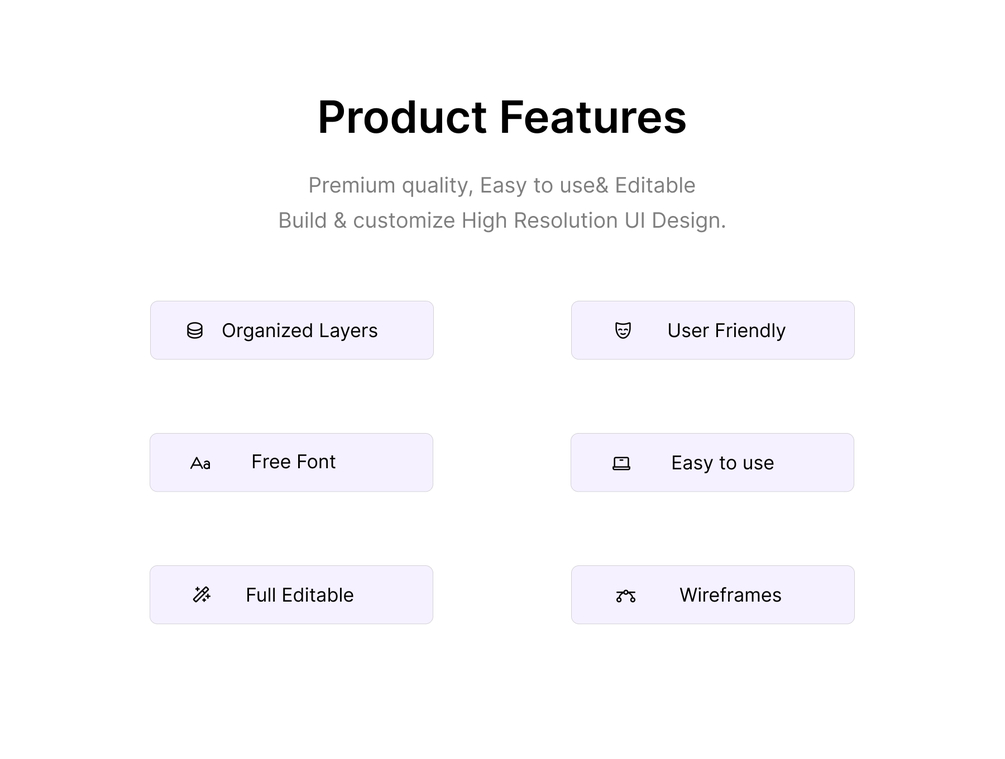Select the Organized Layers label
This screenshot has height=759, width=1005.
click(x=299, y=331)
